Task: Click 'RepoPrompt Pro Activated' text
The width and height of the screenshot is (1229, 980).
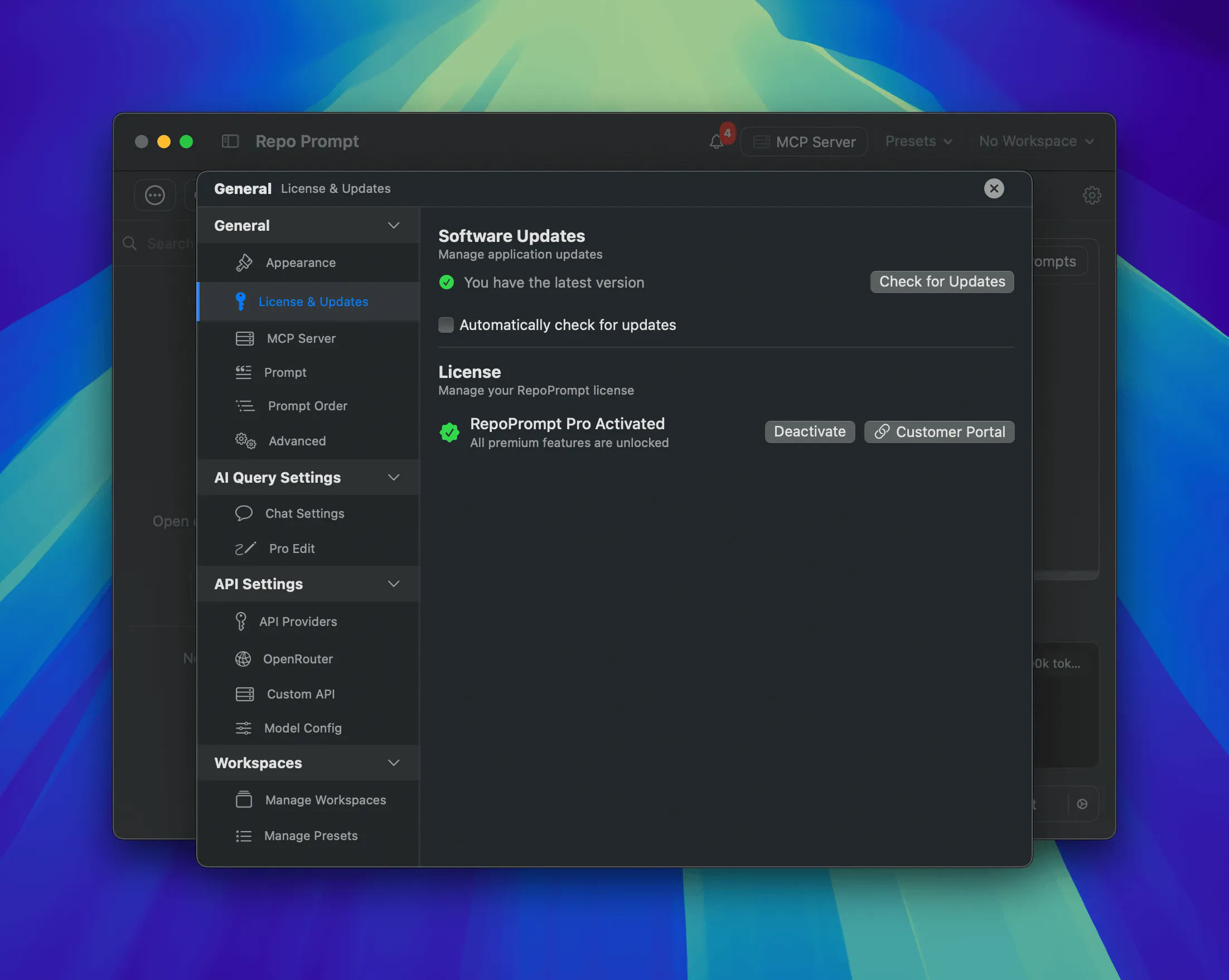Action: (x=567, y=423)
